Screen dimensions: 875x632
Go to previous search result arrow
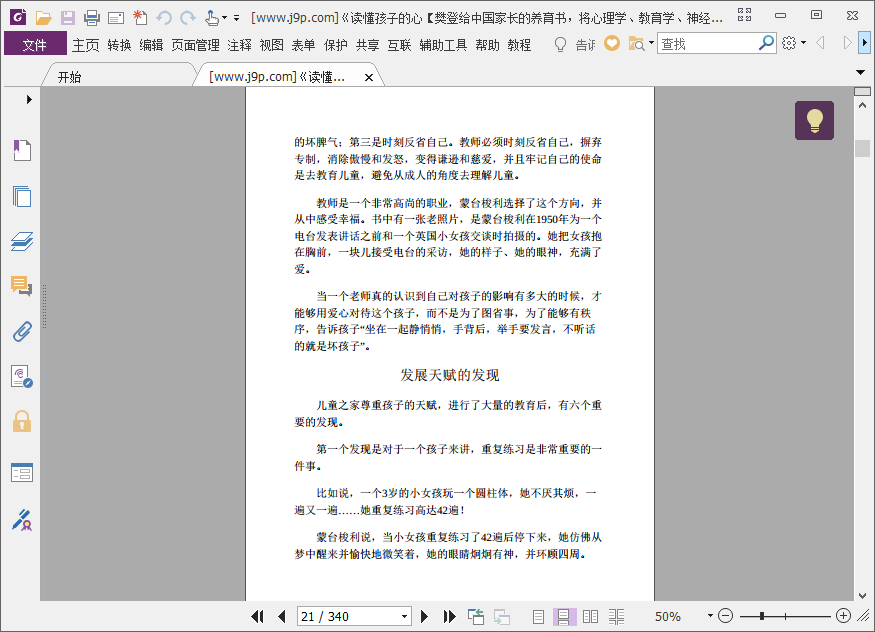(820, 42)
